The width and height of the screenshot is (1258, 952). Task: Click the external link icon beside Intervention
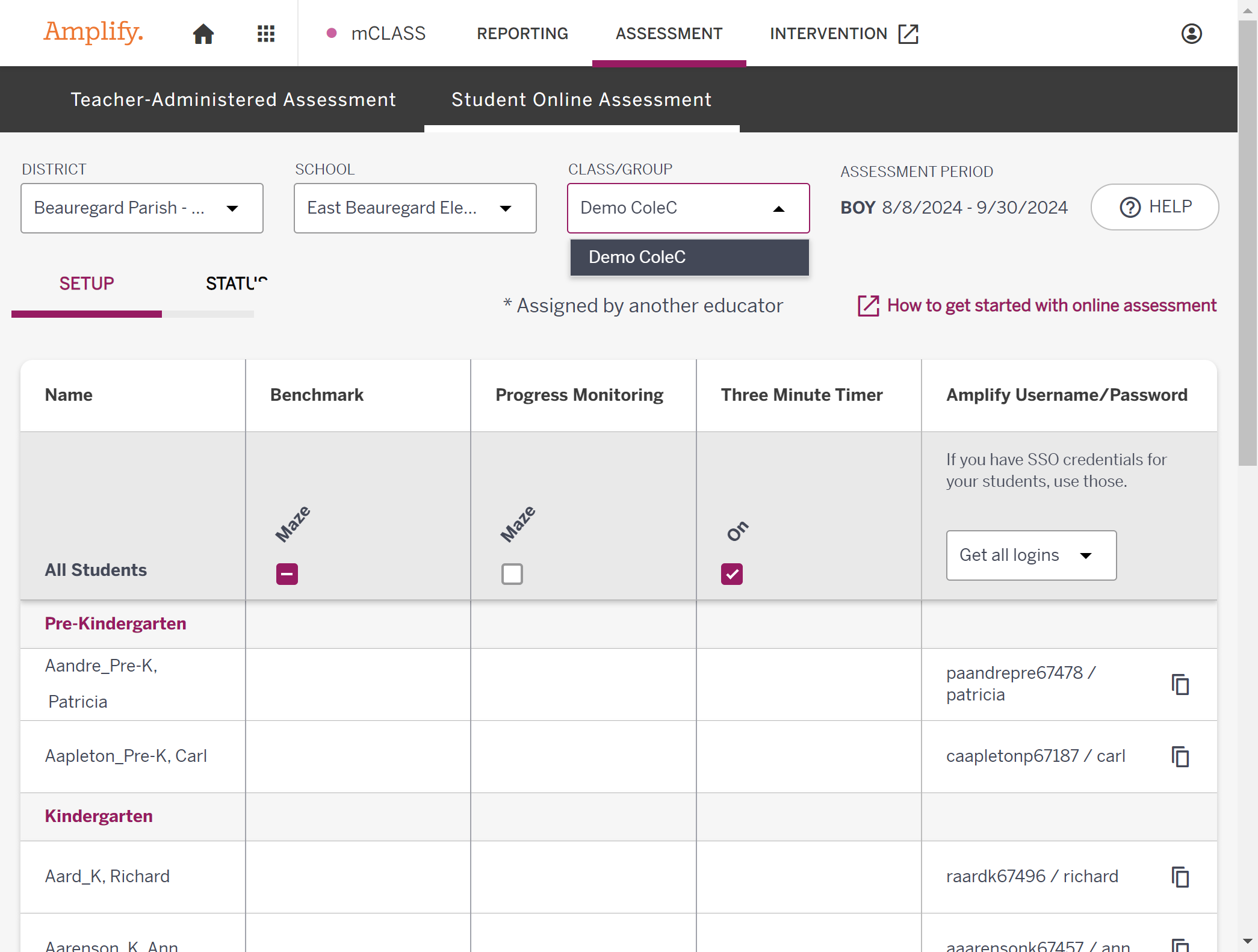click(908, 34)
